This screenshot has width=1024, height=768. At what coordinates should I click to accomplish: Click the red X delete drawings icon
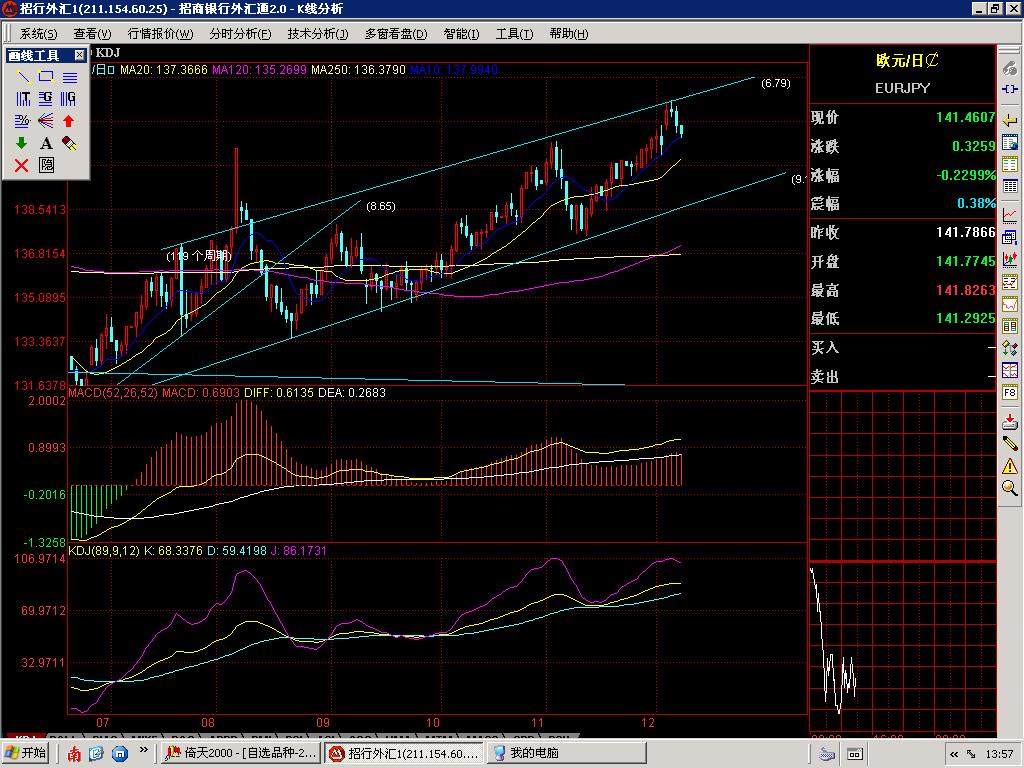point(22,165)
